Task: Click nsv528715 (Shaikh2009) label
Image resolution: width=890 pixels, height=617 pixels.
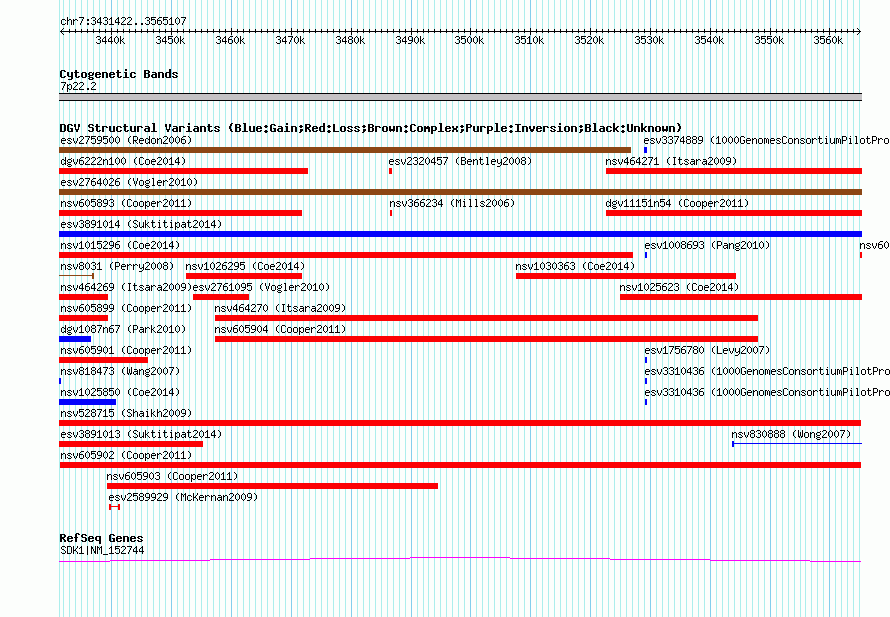Action: click(x=126, y=413)
